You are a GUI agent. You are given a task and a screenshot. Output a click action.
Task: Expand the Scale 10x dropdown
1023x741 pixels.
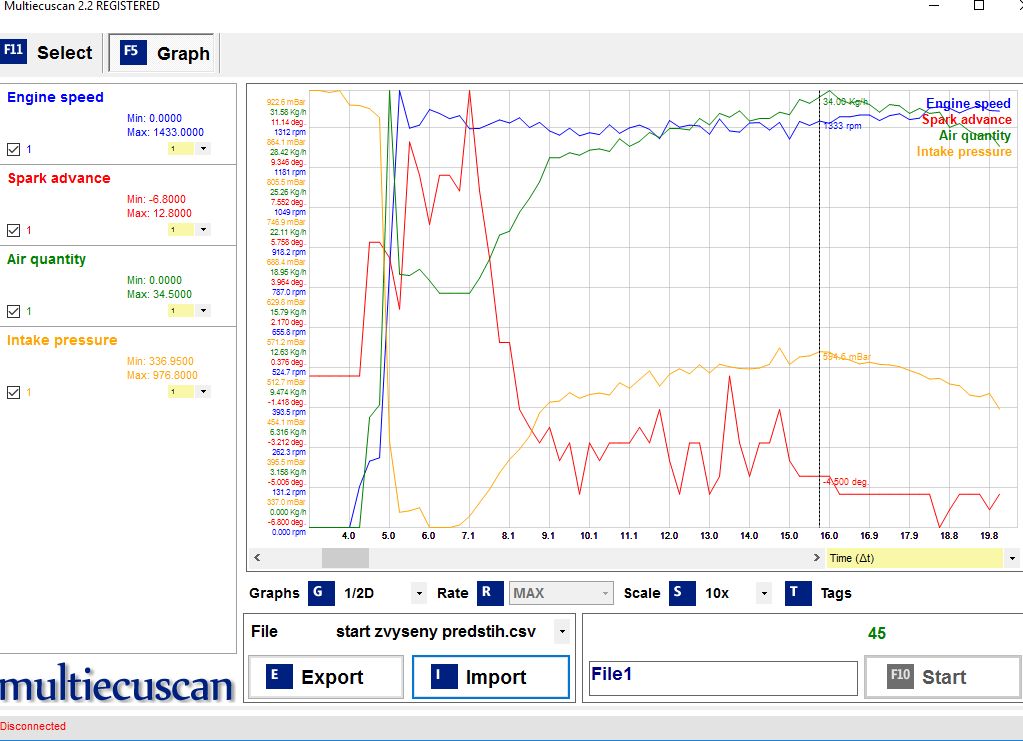pos(764,593)
